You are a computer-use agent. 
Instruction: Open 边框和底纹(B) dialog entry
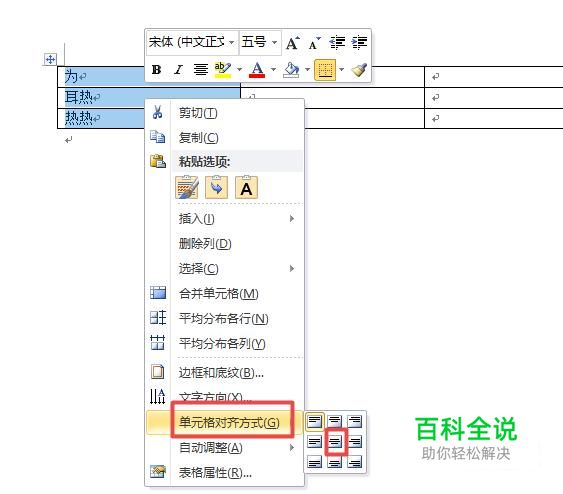[225, 373]
